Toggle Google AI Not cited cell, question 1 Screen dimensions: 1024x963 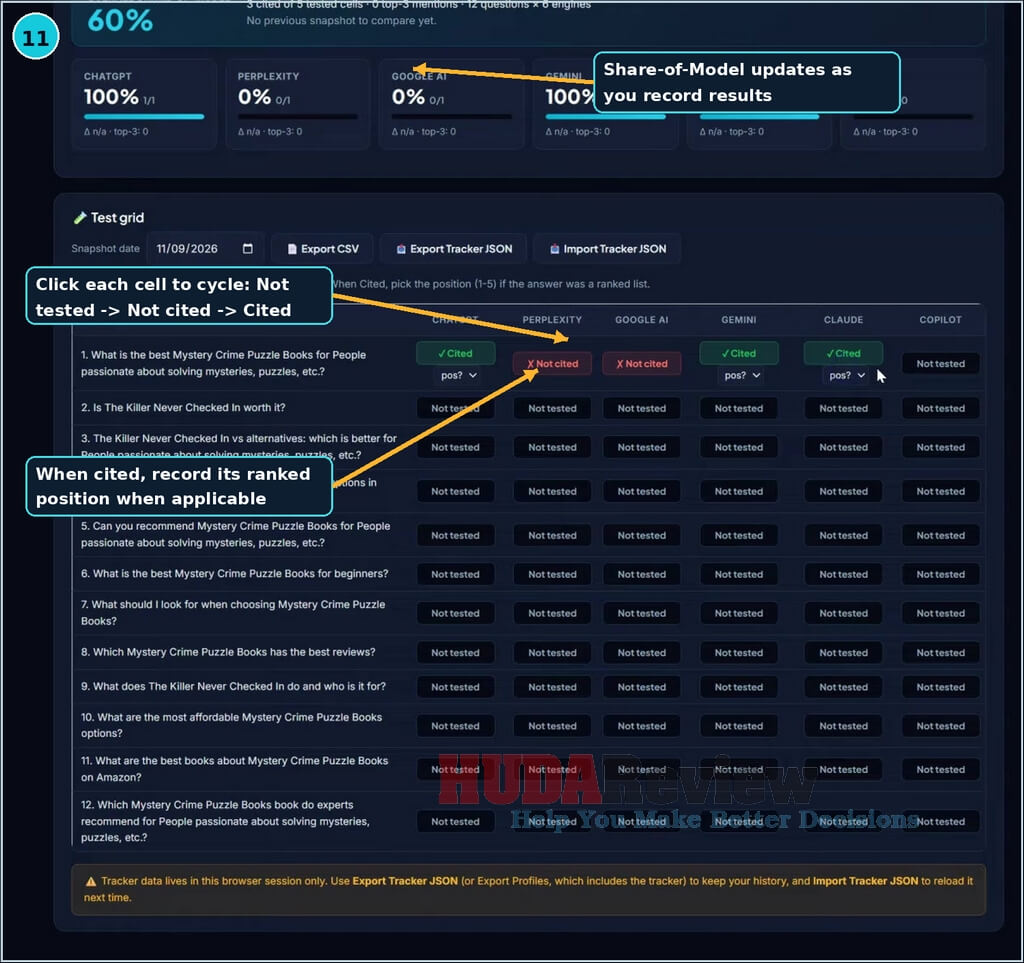click(641, 364)
